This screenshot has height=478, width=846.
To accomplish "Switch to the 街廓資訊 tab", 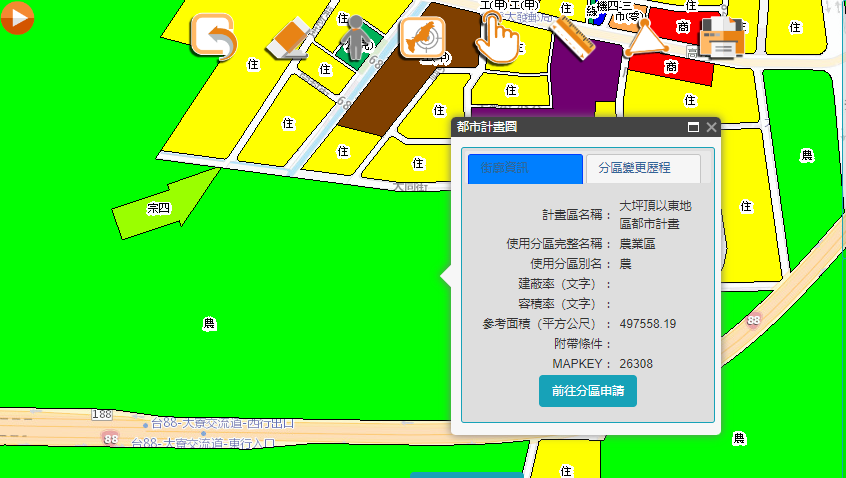I will pyautogui.click(x=525, y=168).
